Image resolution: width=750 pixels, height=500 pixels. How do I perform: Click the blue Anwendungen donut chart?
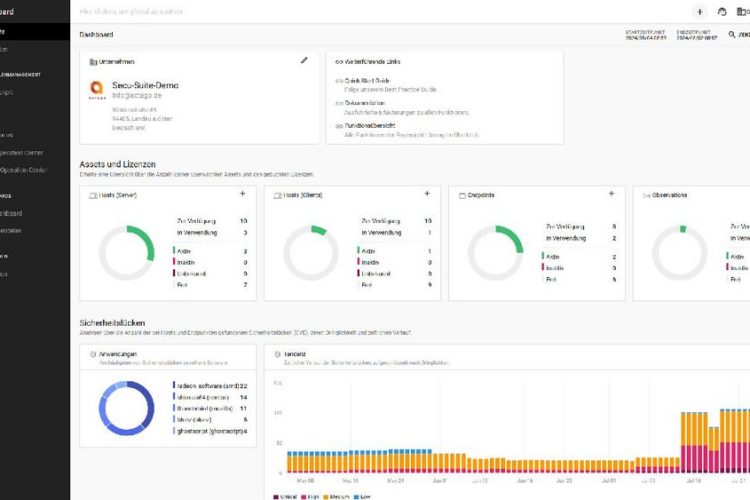click(127, 408)
